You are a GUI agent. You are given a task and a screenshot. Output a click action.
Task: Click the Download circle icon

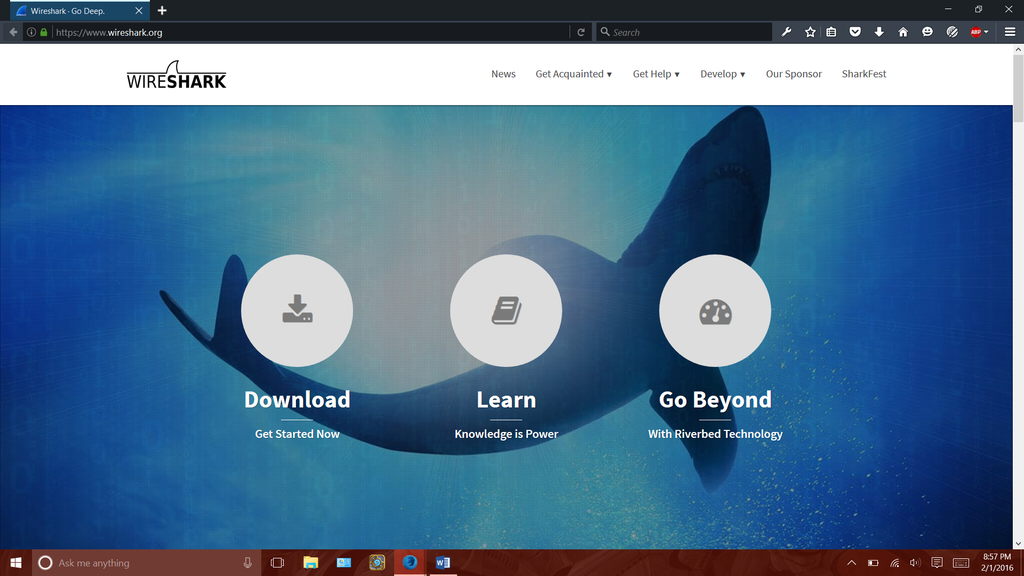[x=297, y=310]
